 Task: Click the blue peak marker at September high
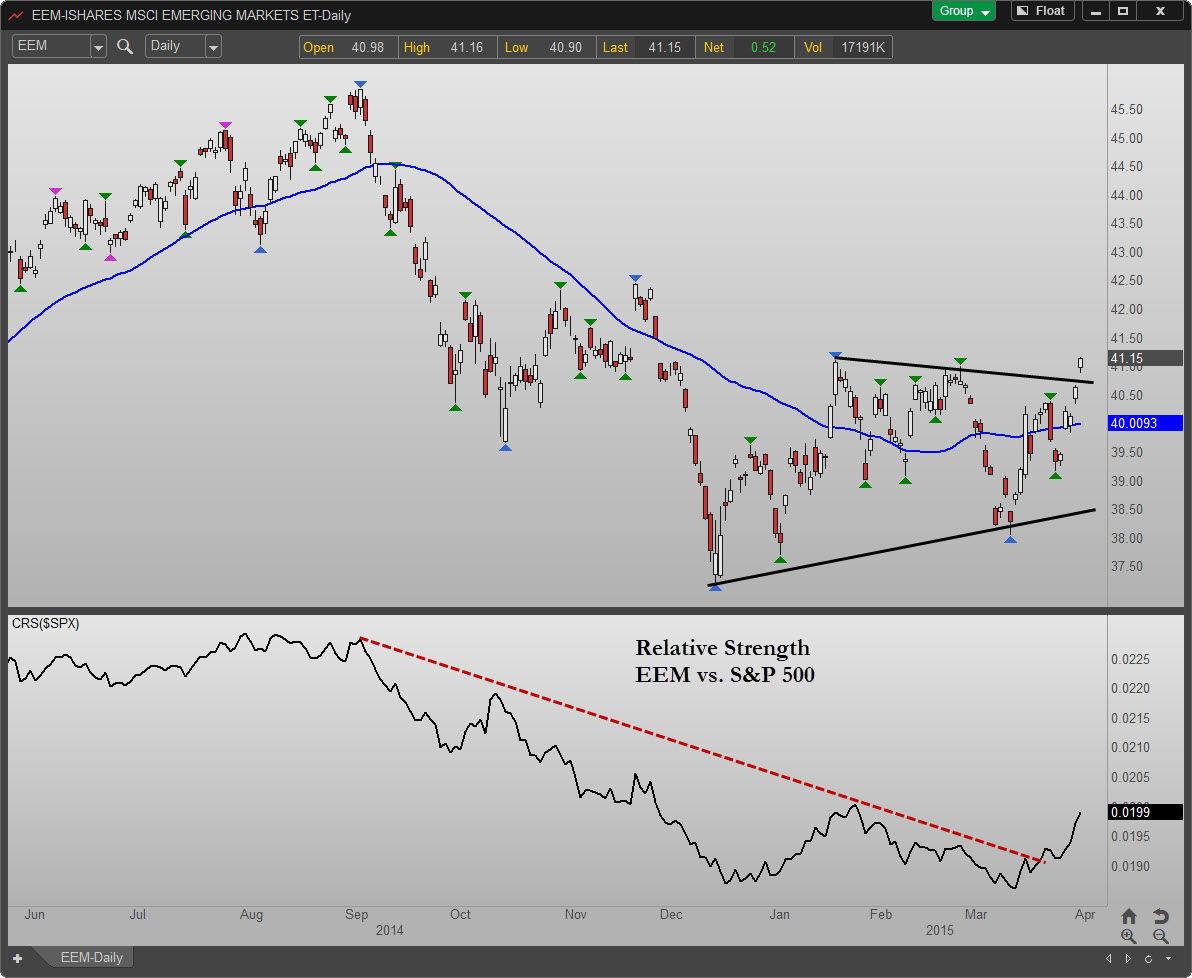click(360, 84)
